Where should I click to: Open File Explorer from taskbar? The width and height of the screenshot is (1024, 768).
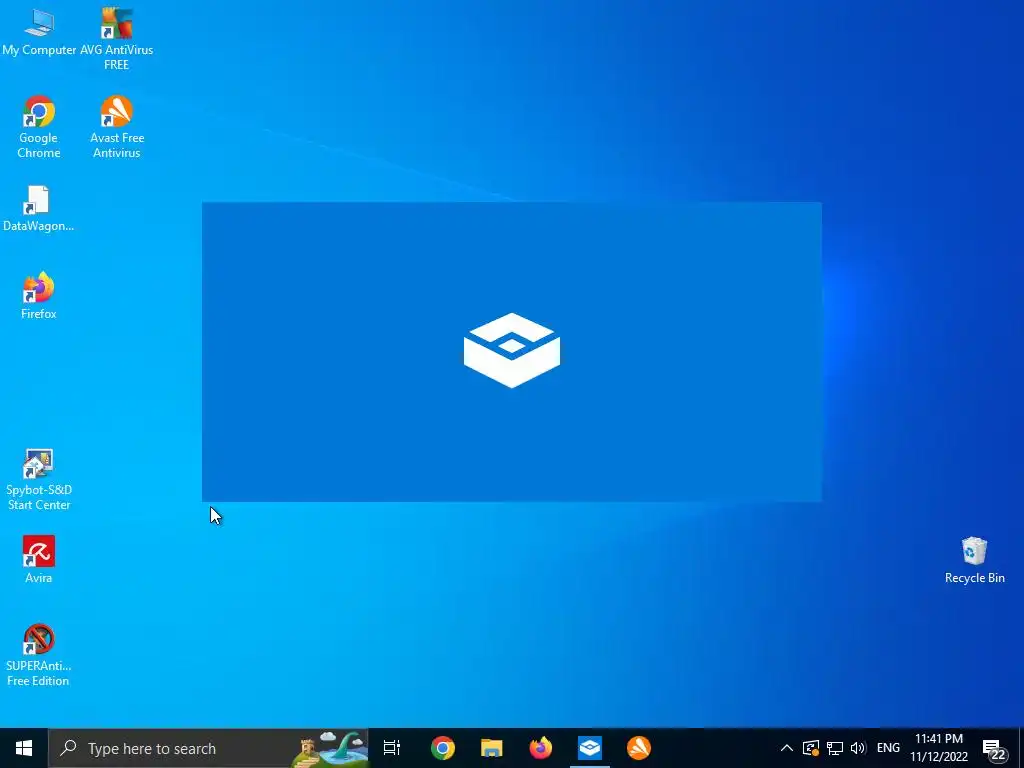pos(492,748)
